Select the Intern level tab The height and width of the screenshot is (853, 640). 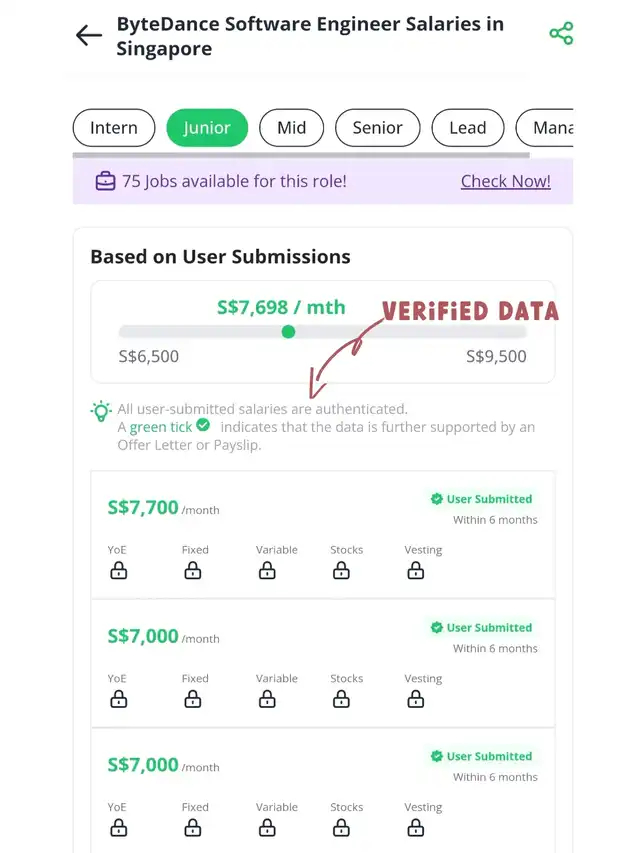(x=114, y=128)
